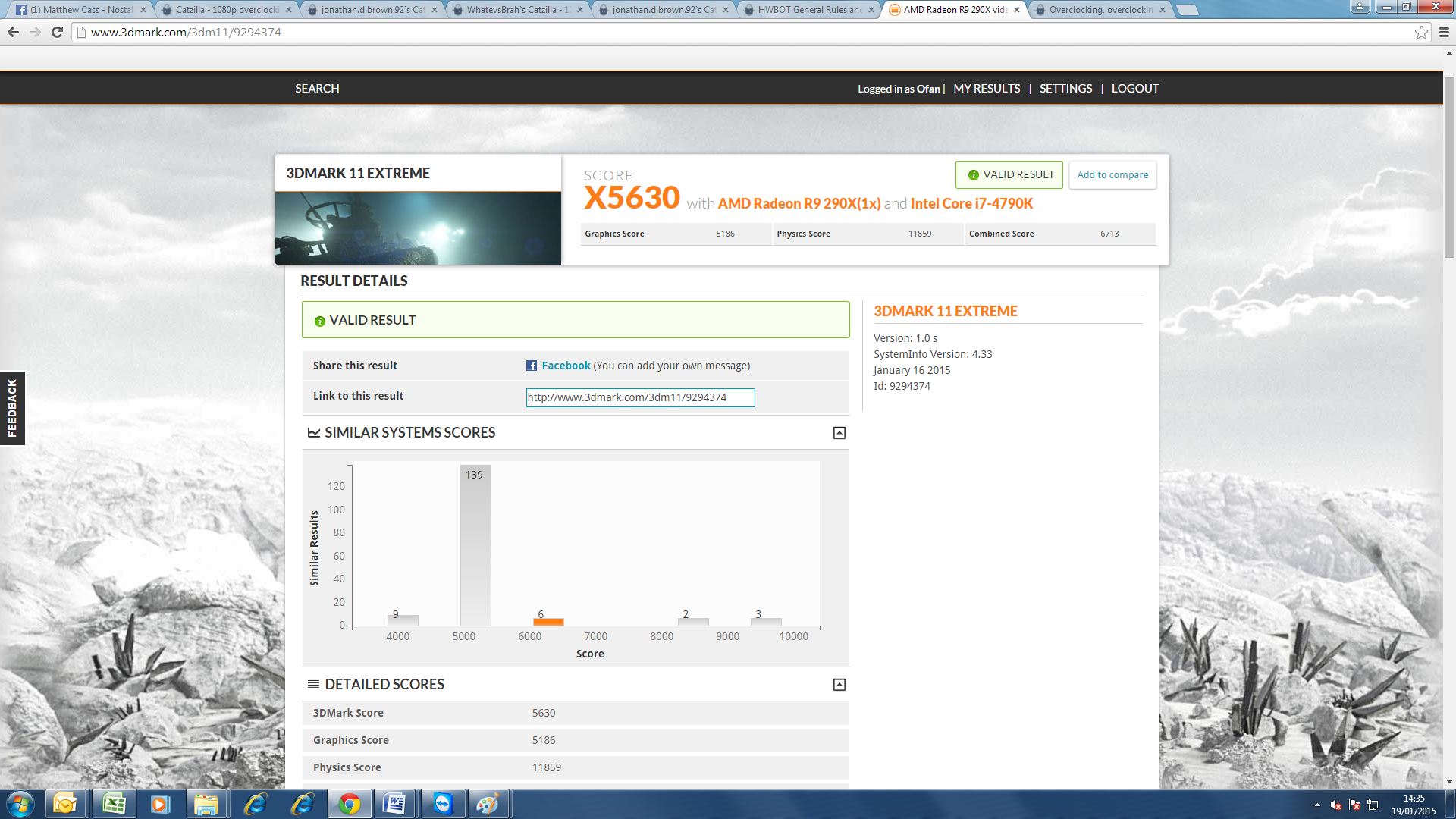Open Microsoft Word from the taskbar
The width and height of the screenshot is (1456, 819).
coord(394,804)
